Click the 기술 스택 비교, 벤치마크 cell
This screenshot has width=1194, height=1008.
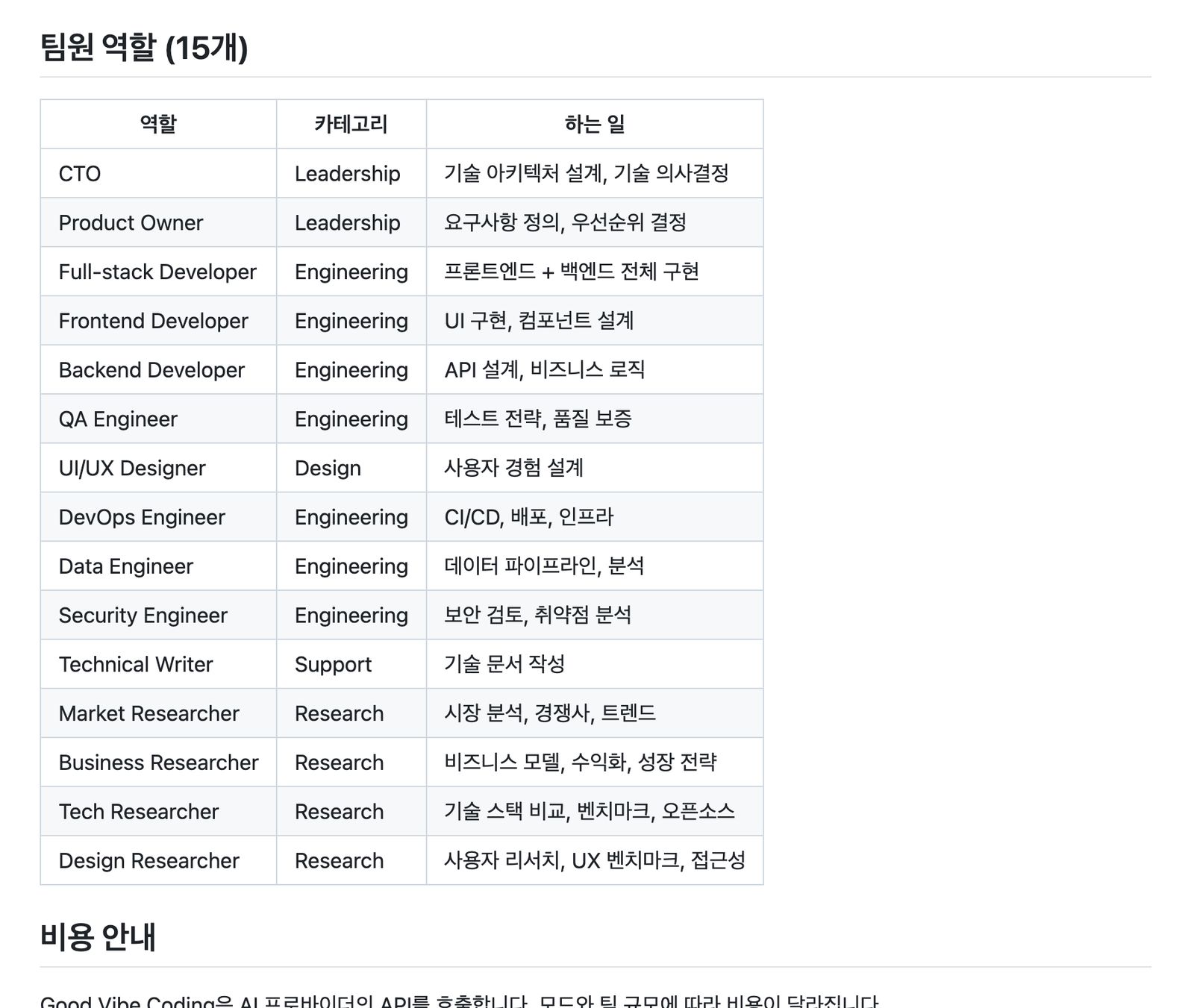[595, 812]
